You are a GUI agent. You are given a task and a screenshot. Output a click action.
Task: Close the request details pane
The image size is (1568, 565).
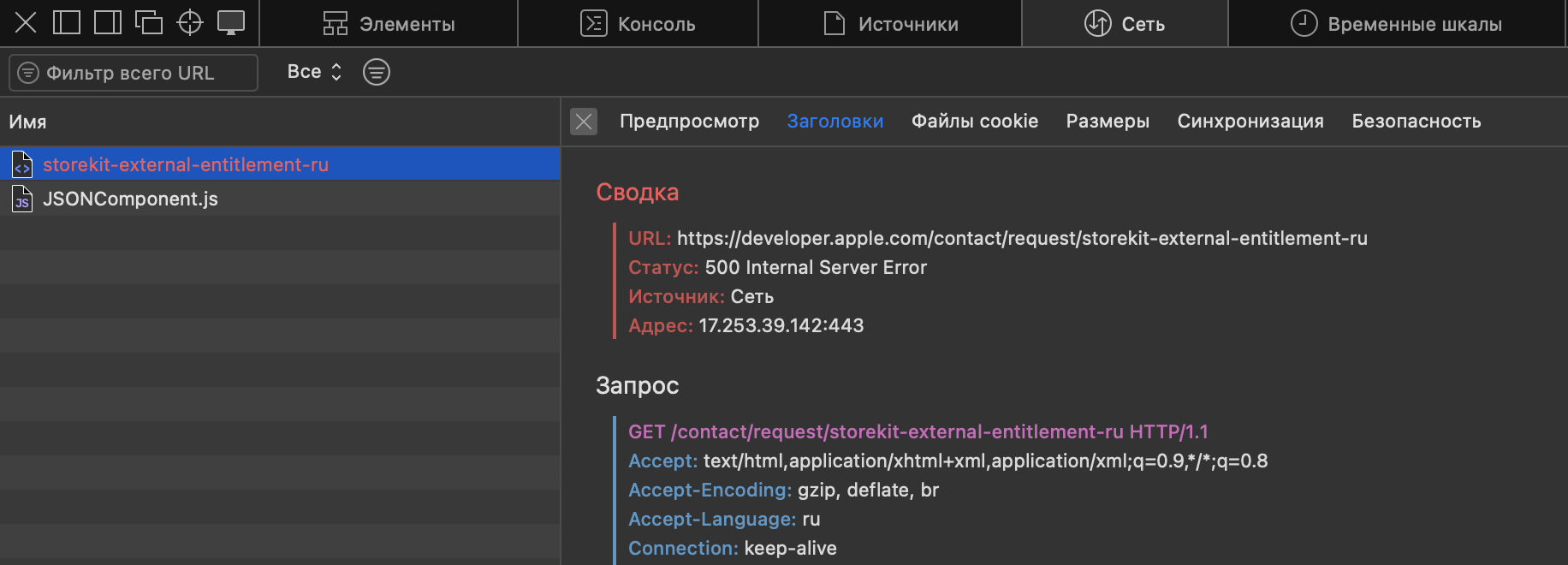584,122
